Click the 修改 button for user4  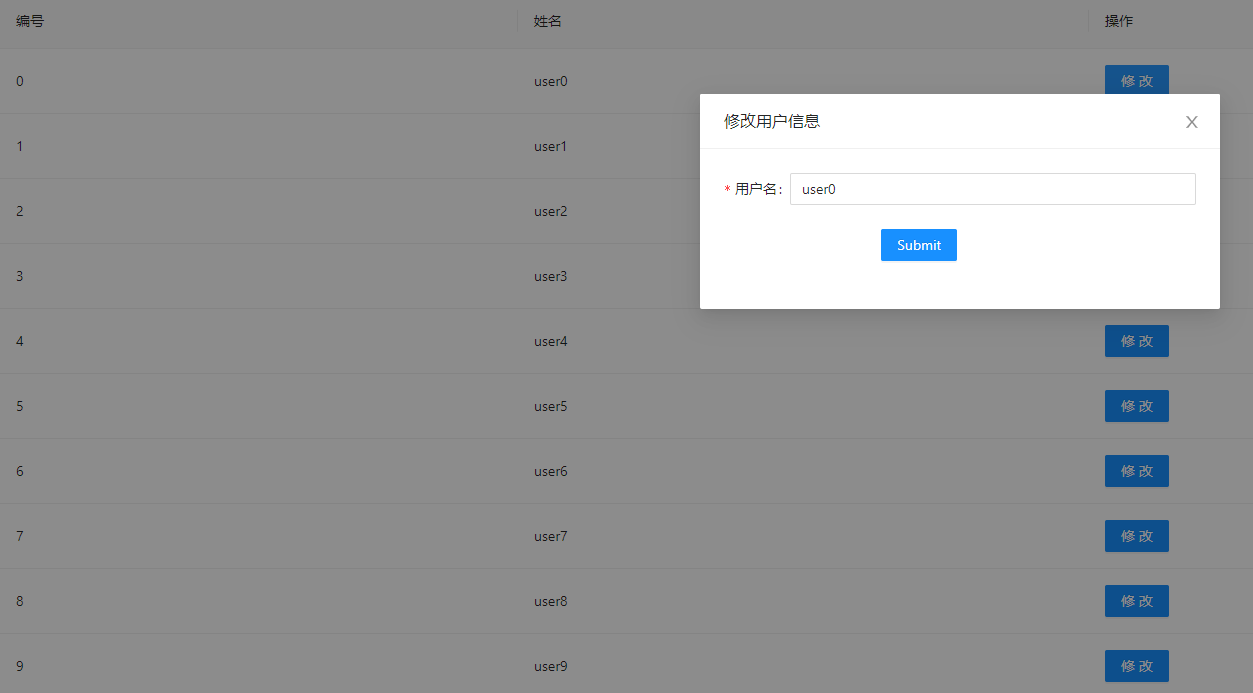point(1136,341)
